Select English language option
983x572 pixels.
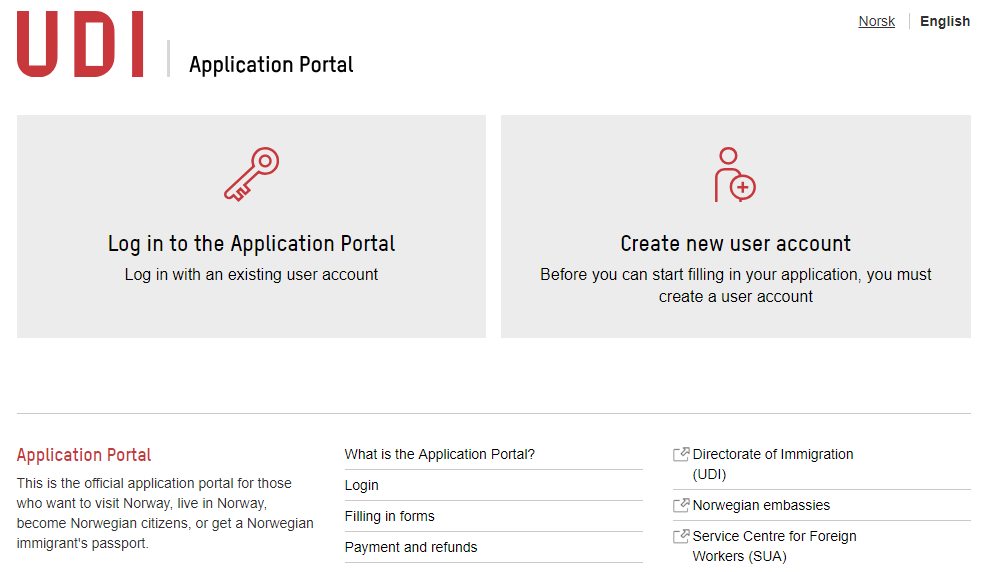click(945, 21)
